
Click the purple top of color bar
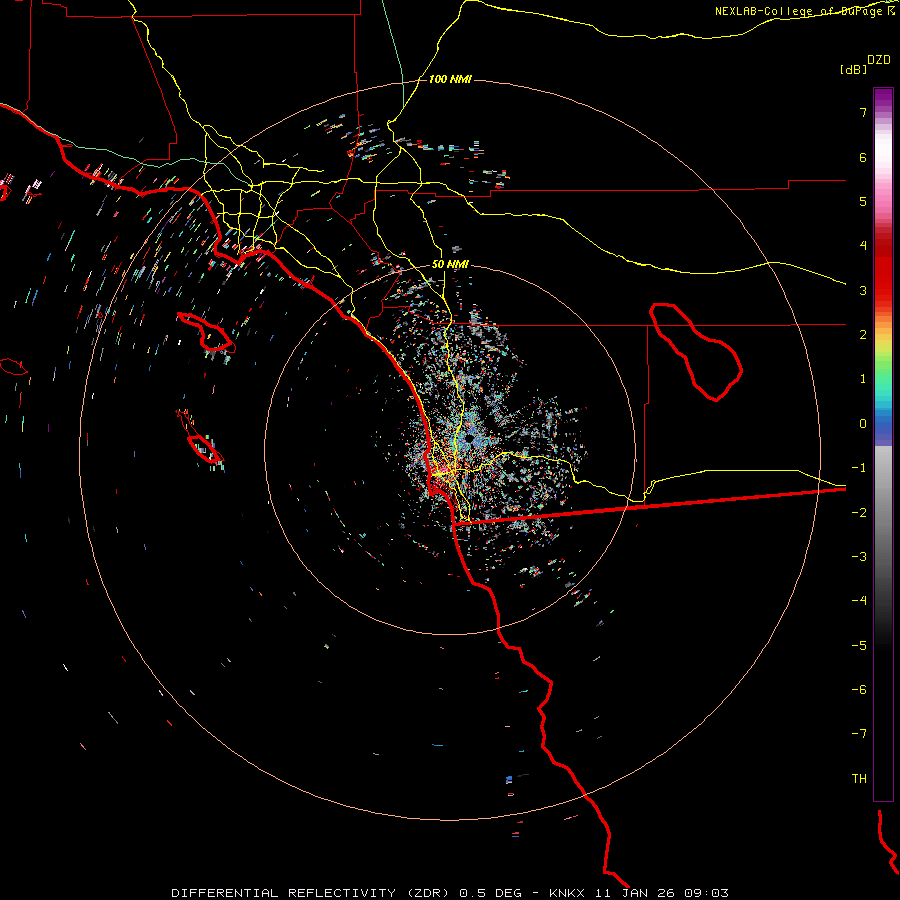[x=883, y=99]
